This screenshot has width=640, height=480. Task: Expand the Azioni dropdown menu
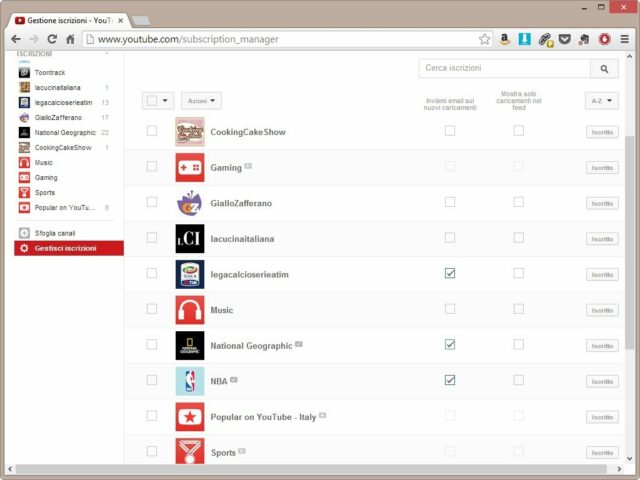[x=201, y=101]
